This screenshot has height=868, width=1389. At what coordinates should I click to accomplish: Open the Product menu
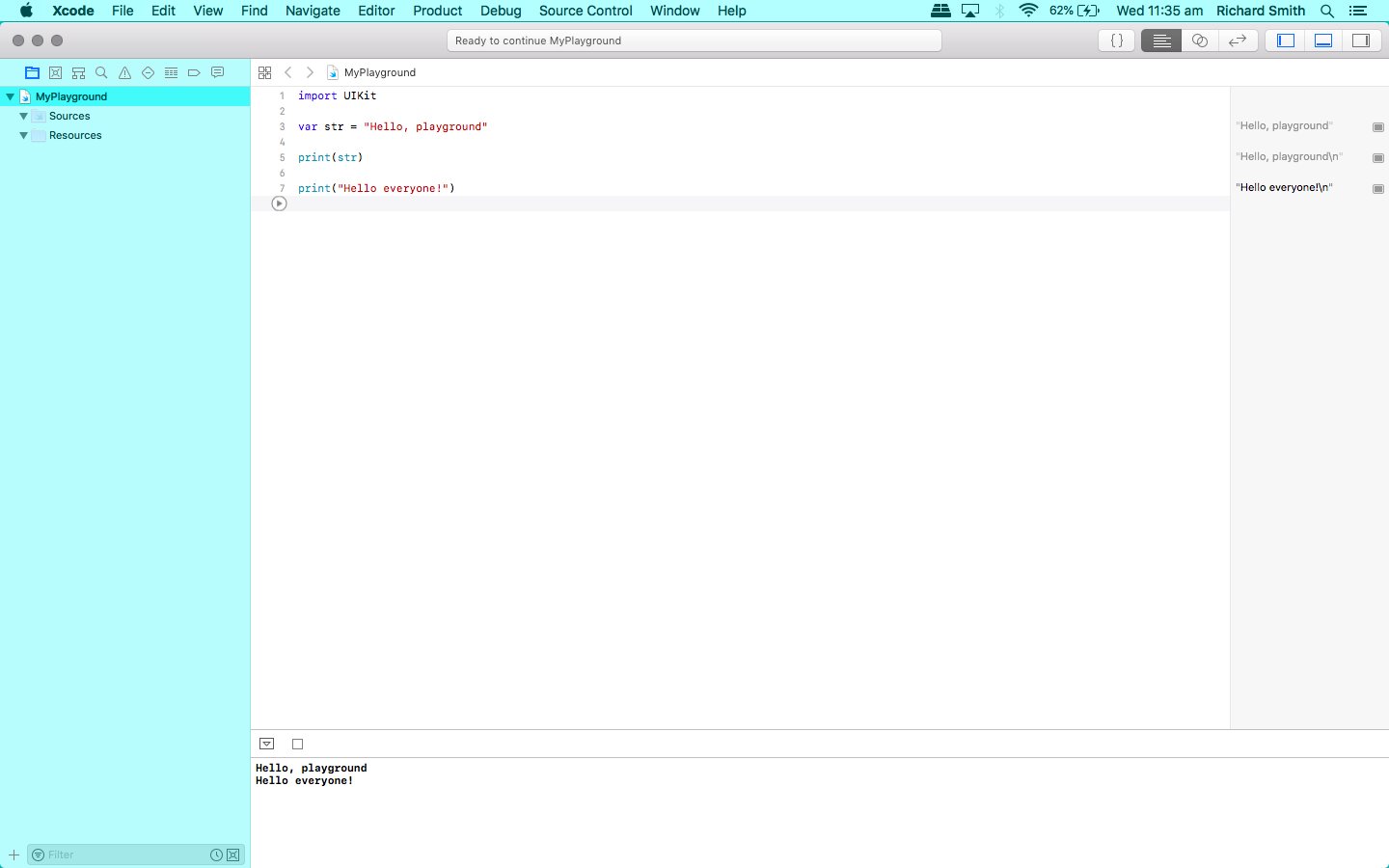click(x=438, y=11)
